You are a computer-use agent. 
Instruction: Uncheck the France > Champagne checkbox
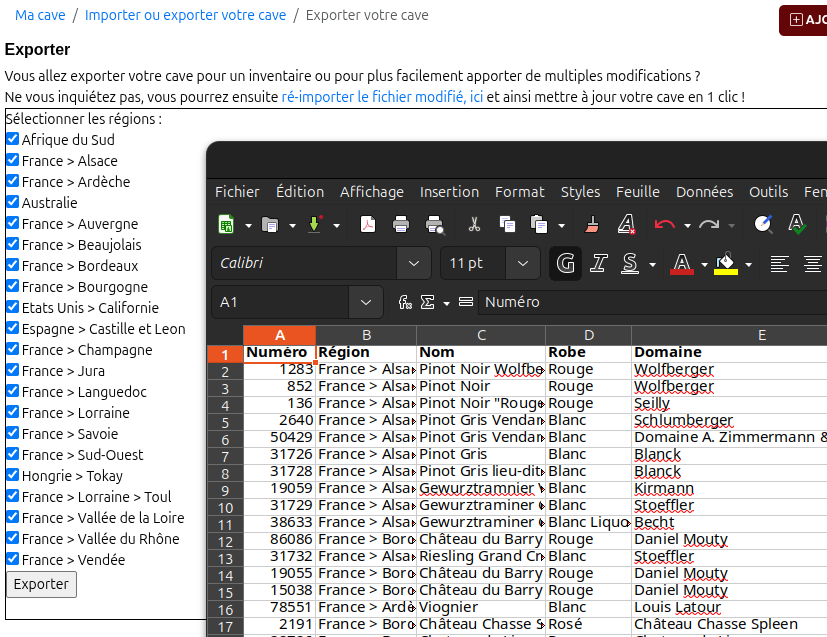point(13,350)
